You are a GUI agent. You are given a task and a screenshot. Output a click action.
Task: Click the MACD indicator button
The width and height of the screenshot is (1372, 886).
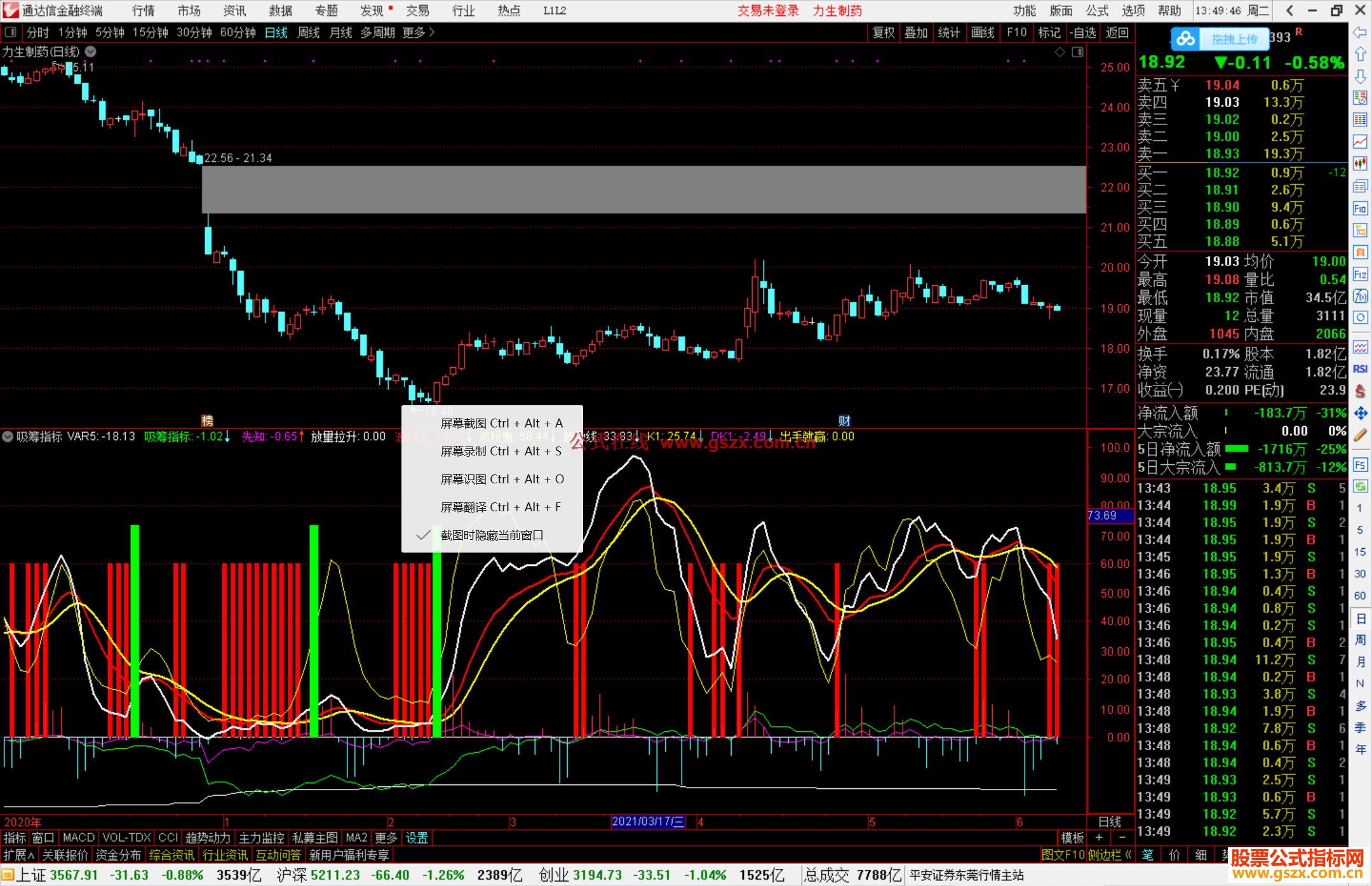78,838
